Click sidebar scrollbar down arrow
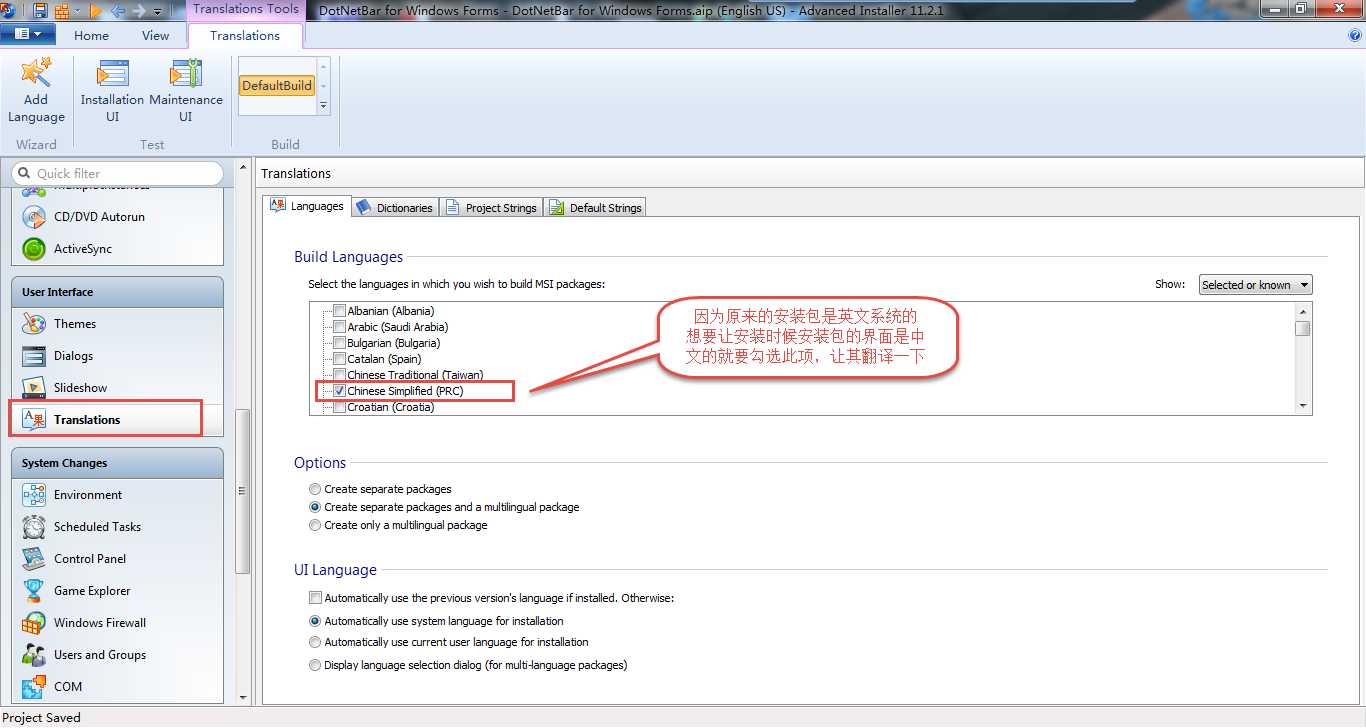Screen dimensions: 1366x728 point(242,697)
